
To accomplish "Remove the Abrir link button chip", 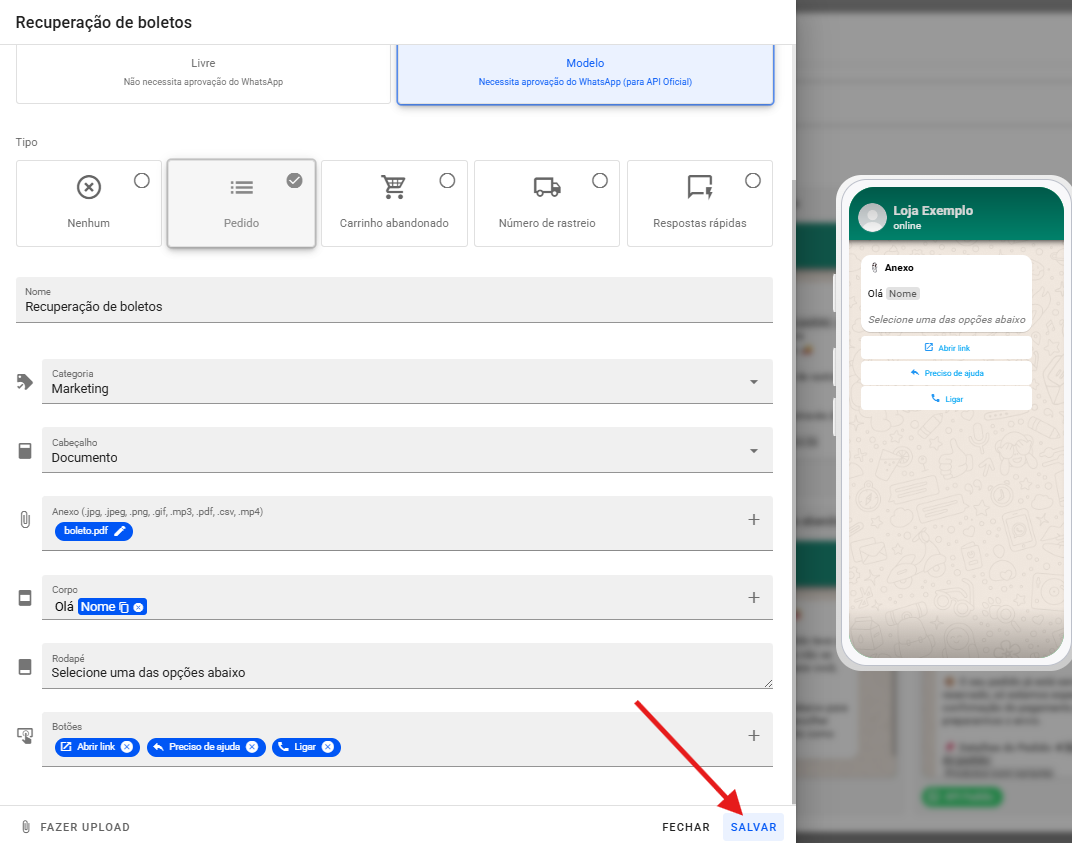I will (x=127, y=747).
